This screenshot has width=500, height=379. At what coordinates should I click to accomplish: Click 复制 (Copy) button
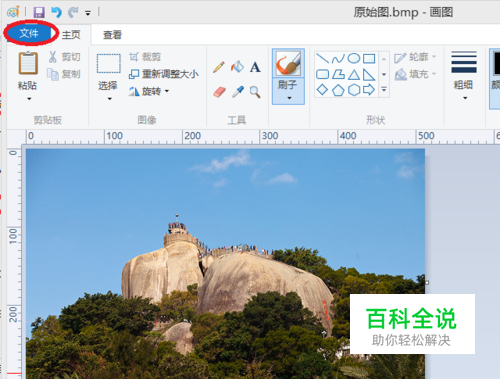[x=64, y=74]
